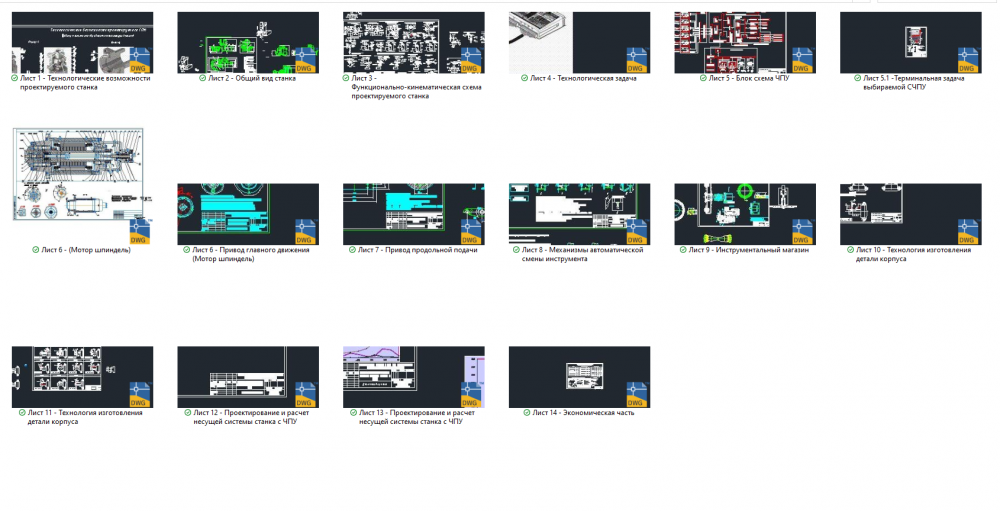
Task: Click file name 'Лист 14 - Экономическая часть'
Action: pos(584,412)
